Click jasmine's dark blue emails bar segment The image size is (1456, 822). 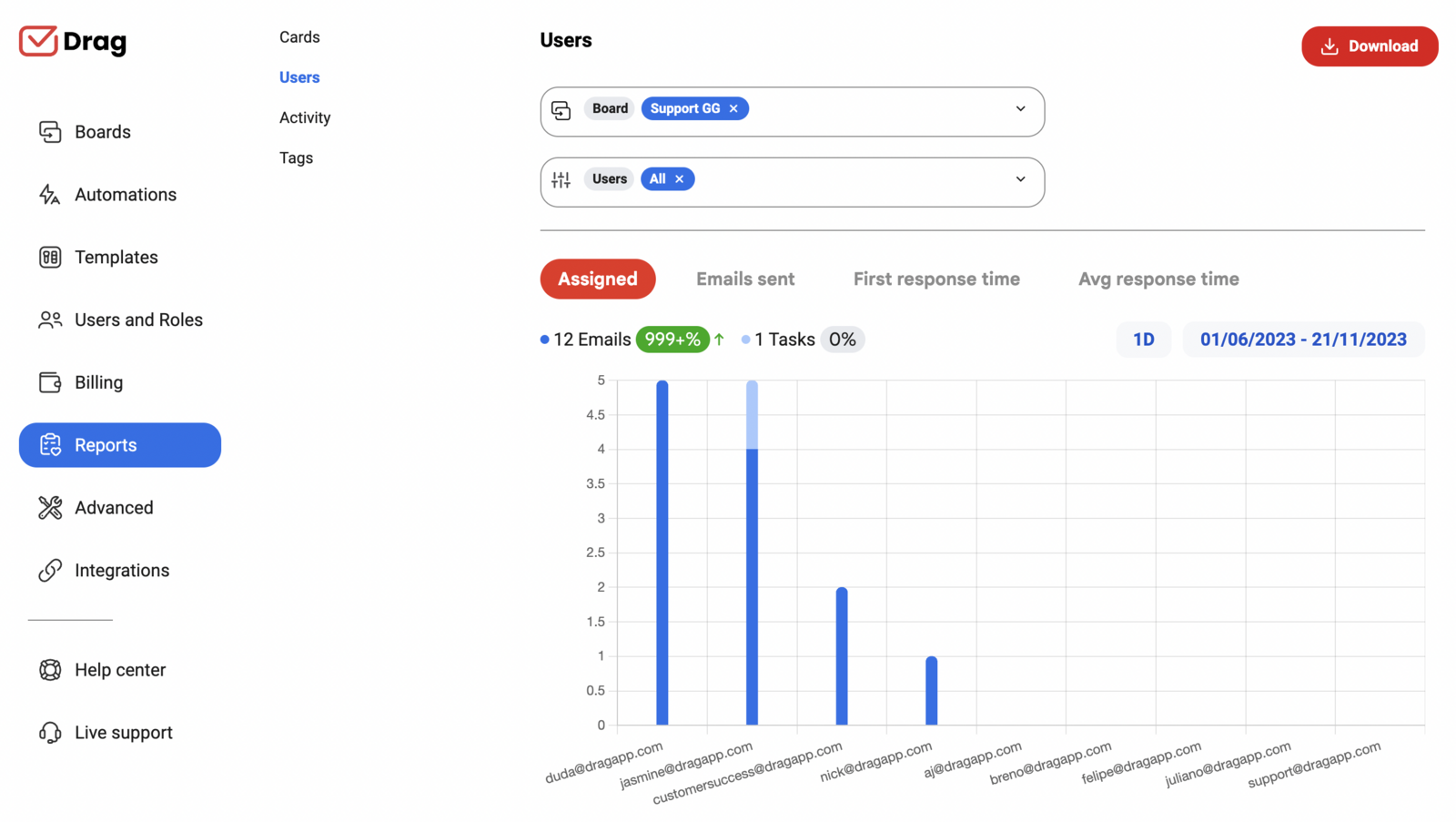752,587
